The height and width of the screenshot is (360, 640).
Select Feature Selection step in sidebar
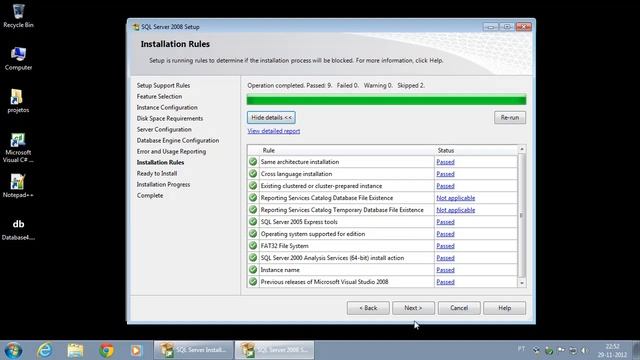[x=159, y=96]
